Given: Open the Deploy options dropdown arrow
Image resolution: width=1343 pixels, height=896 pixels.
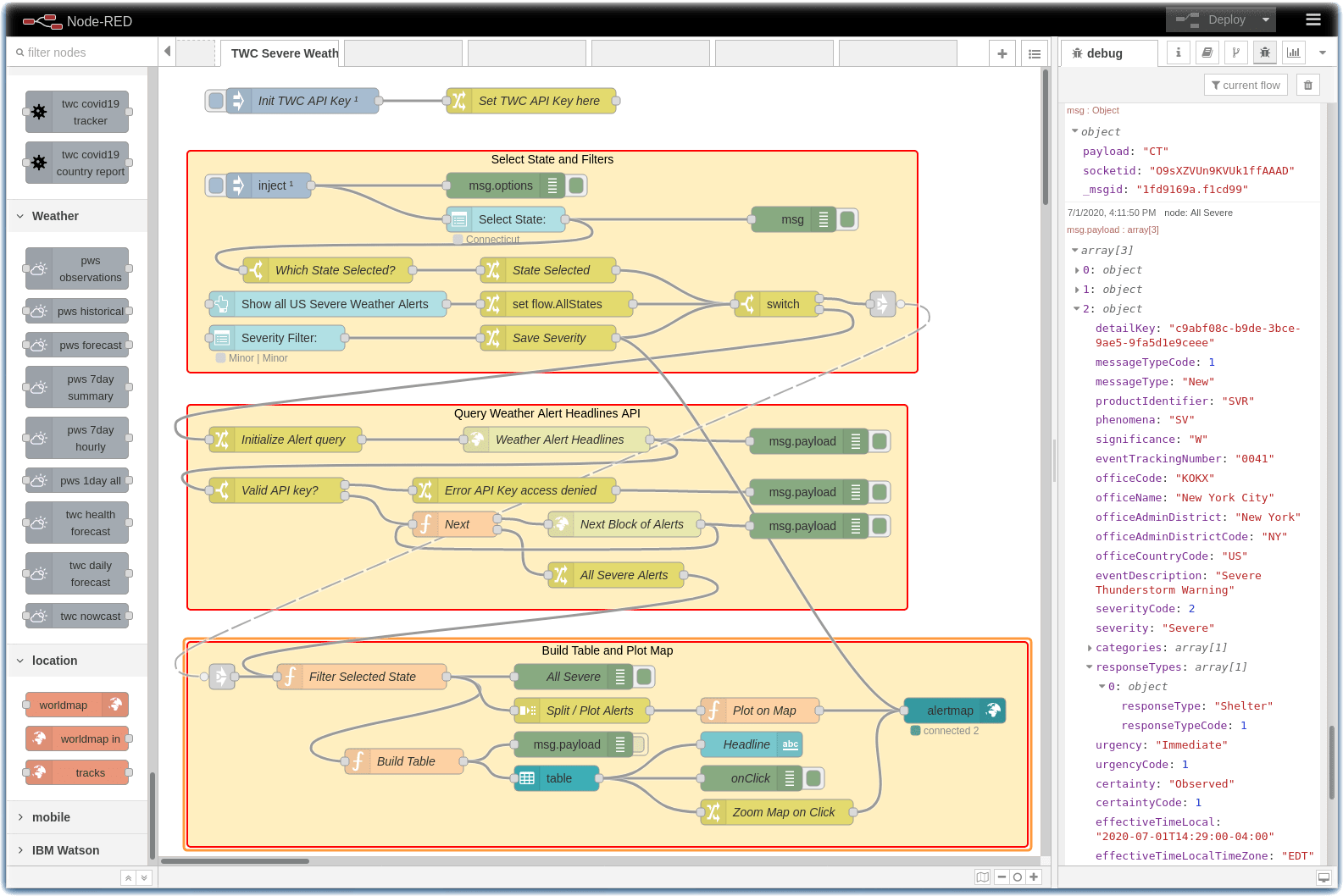Looking at the screenshot, I should click(x=1266, y=19).
